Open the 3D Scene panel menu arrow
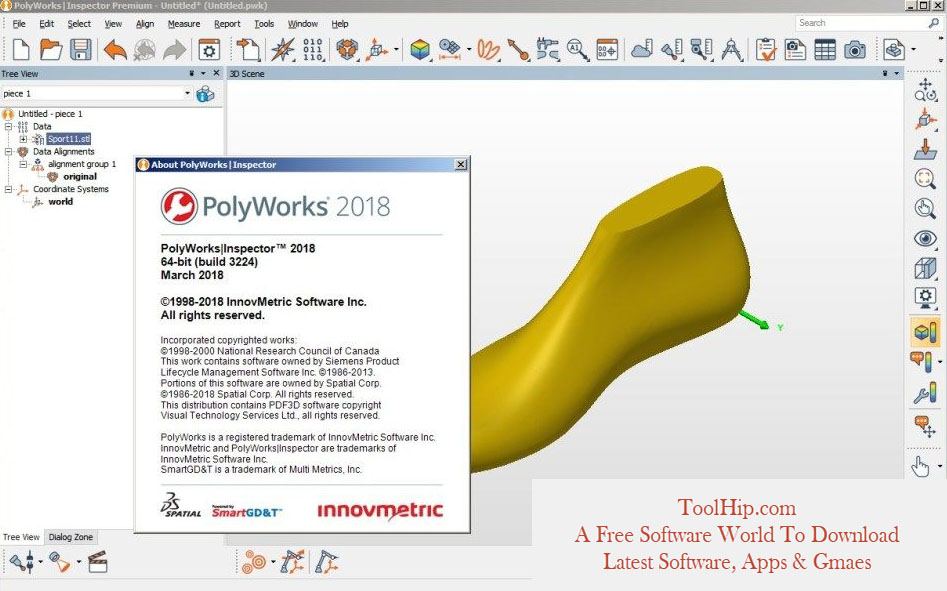 (x=897, y=73)
